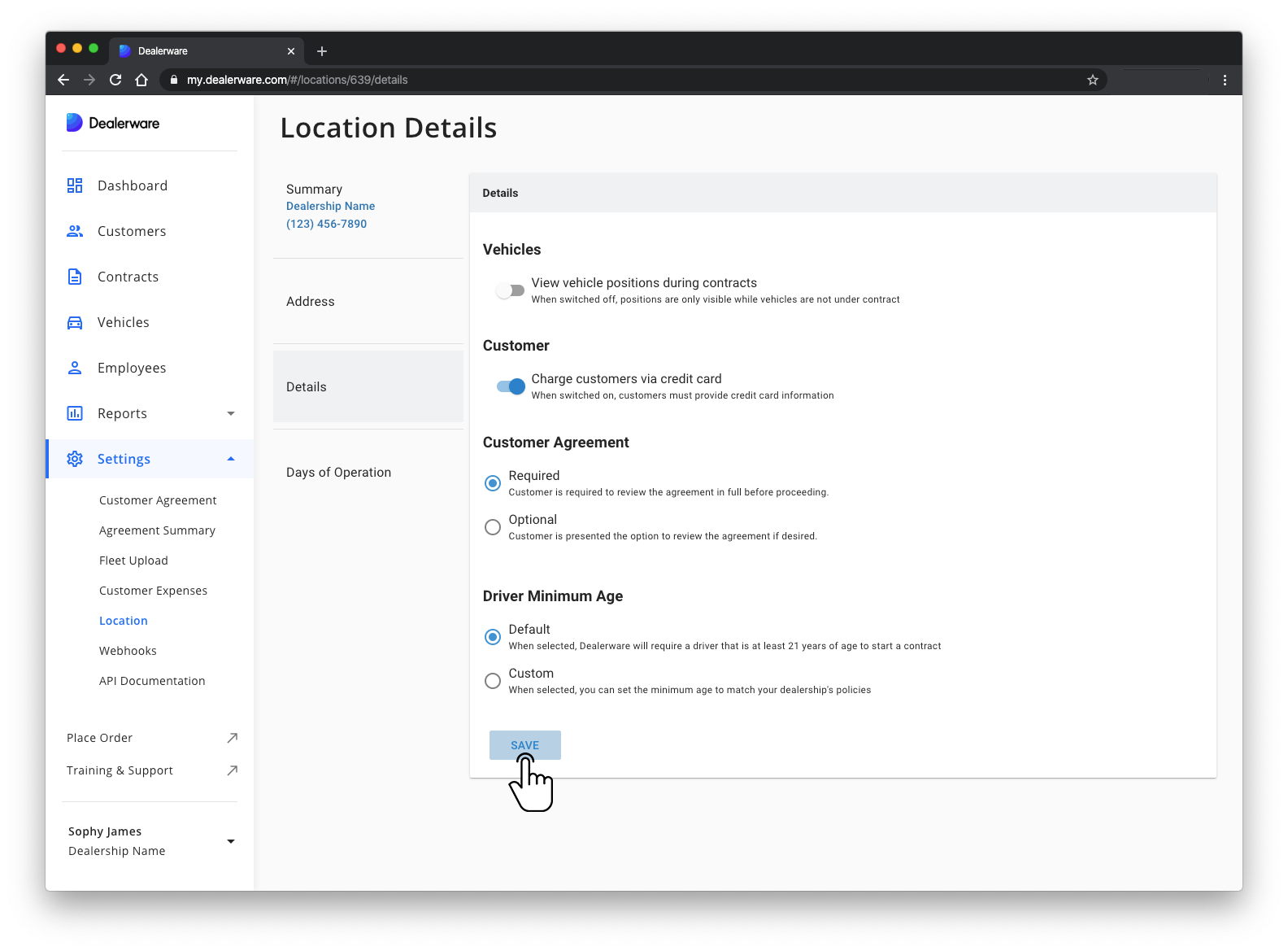
Task: Click the (123) 456-7890 phone link
Action: [x=326, y=224]
